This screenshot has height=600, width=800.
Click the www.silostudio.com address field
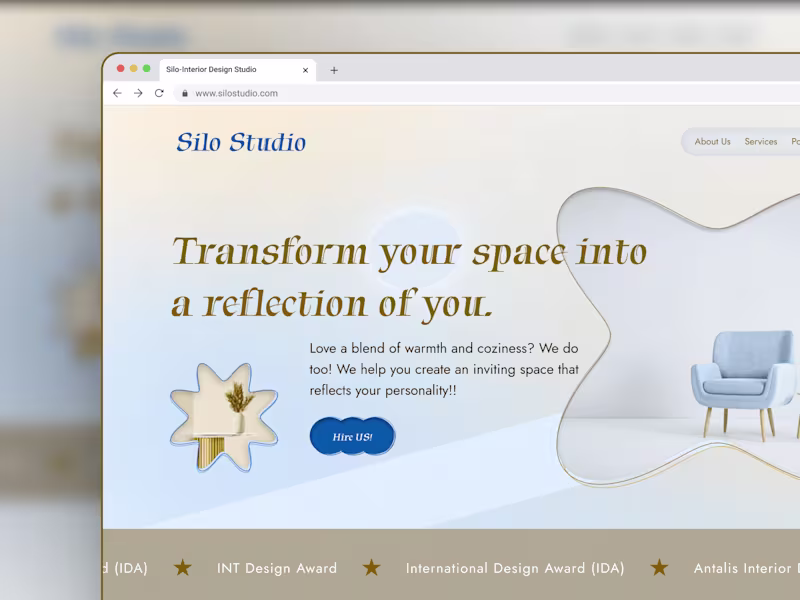pyautogui.click(x=487, y=93)
